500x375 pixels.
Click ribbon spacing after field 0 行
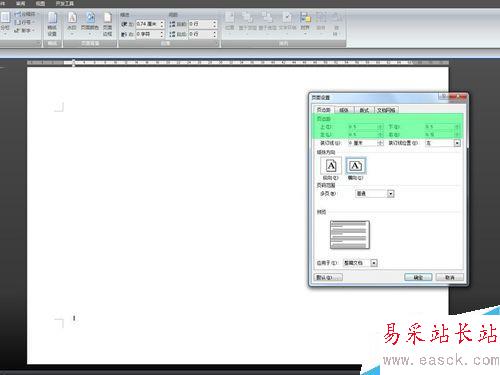coord(200,34)
